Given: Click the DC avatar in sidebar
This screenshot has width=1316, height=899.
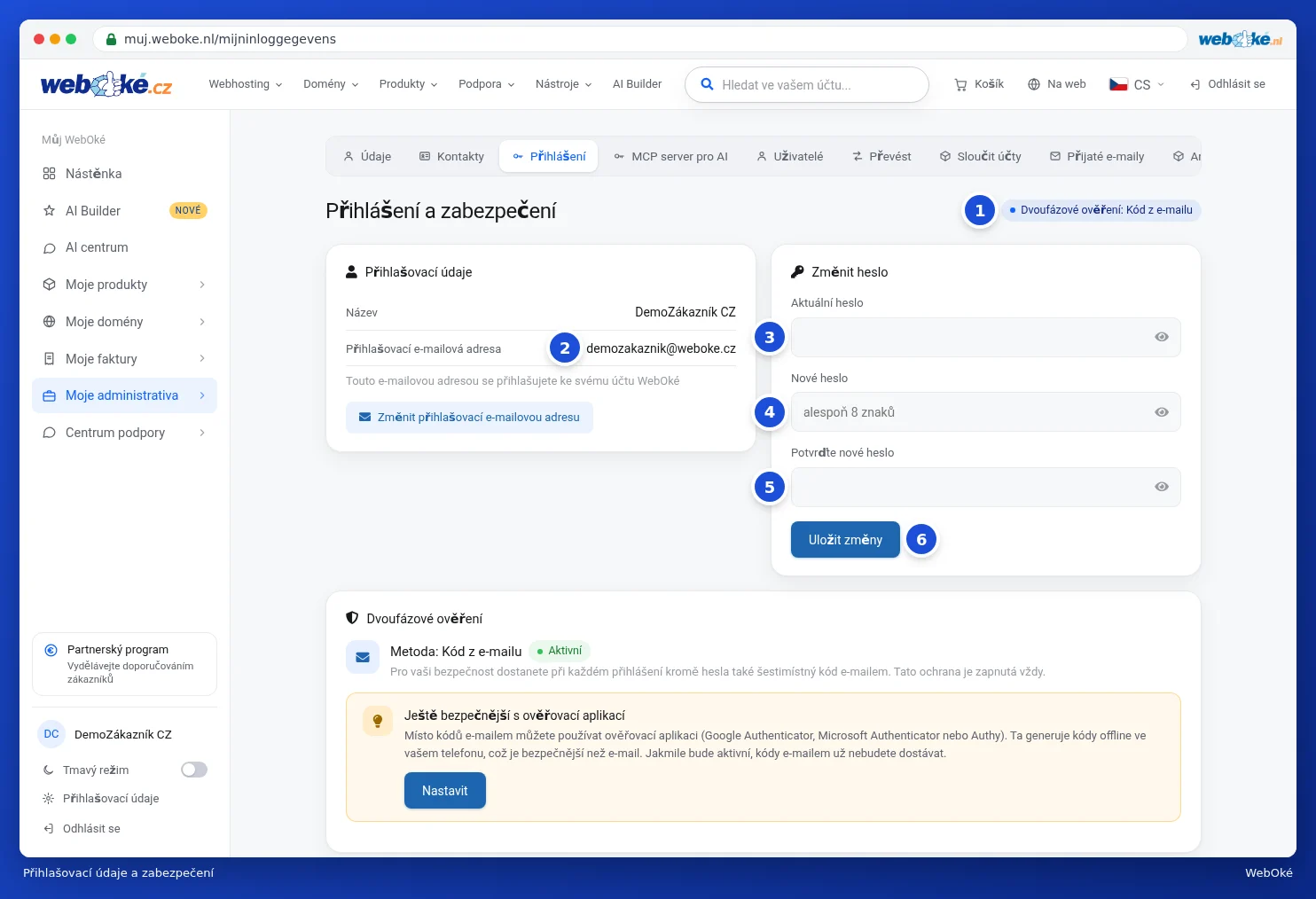Looking at the screenshot, I should (51, 734).
